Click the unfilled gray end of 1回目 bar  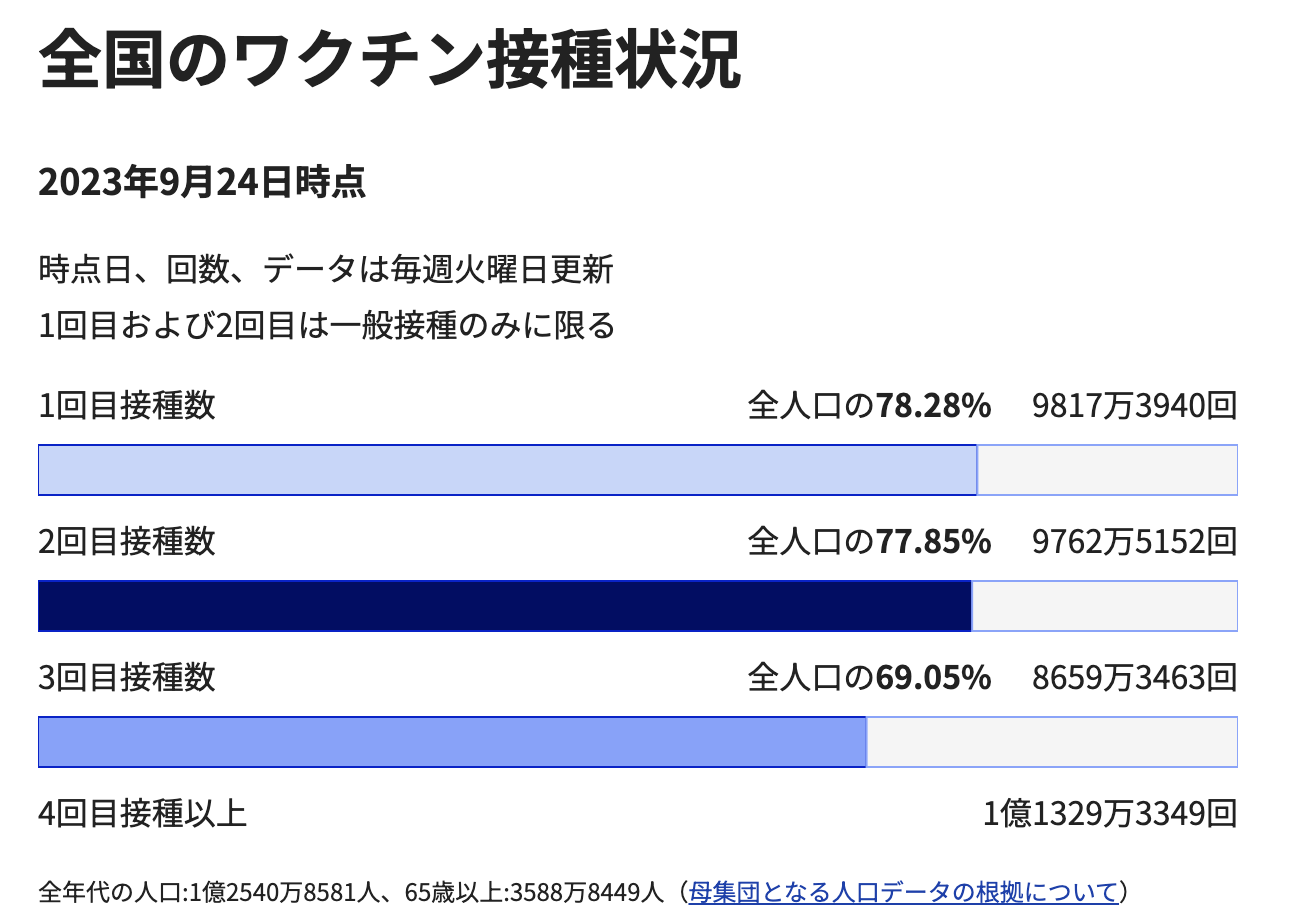[1107, 470]
